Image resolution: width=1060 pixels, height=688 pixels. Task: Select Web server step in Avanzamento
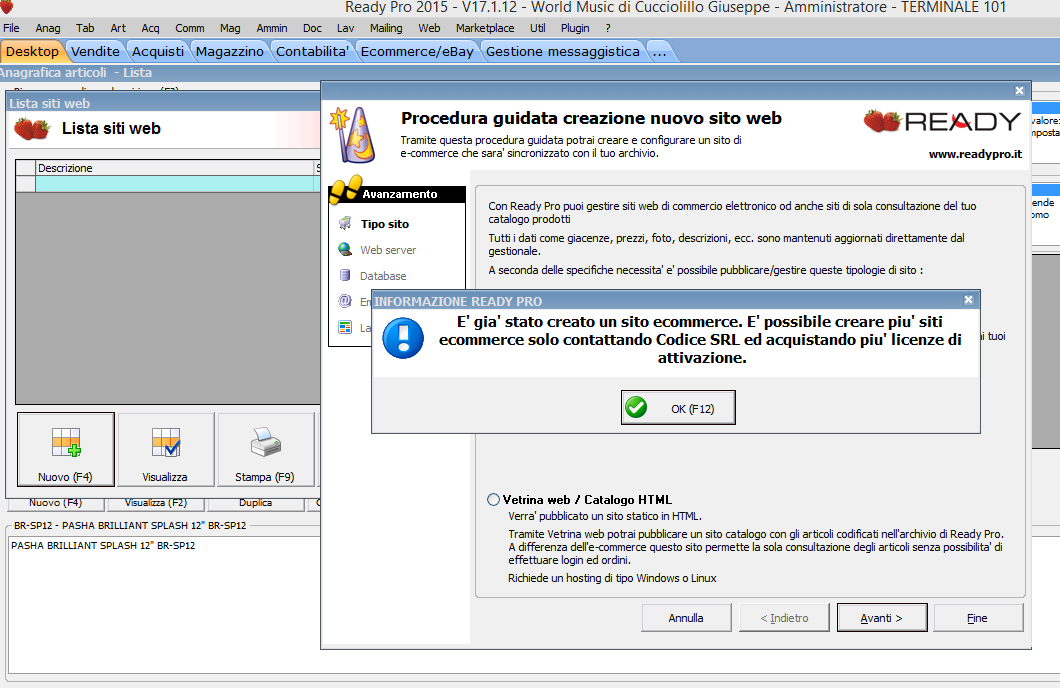pos(388,250)
